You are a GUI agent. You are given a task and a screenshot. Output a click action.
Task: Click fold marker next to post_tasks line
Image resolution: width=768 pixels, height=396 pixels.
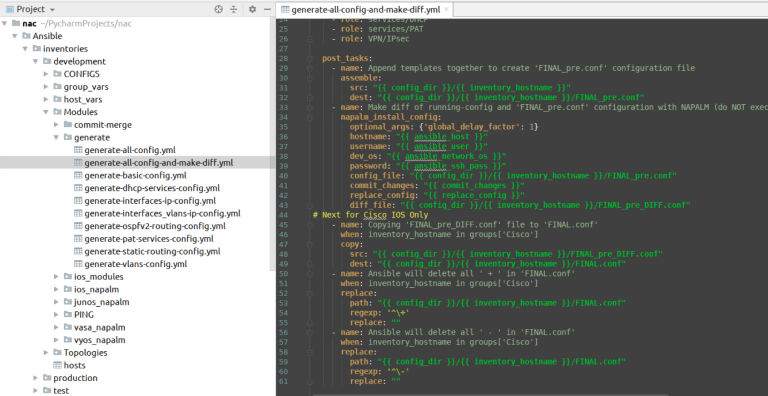(x=310, y=58)
